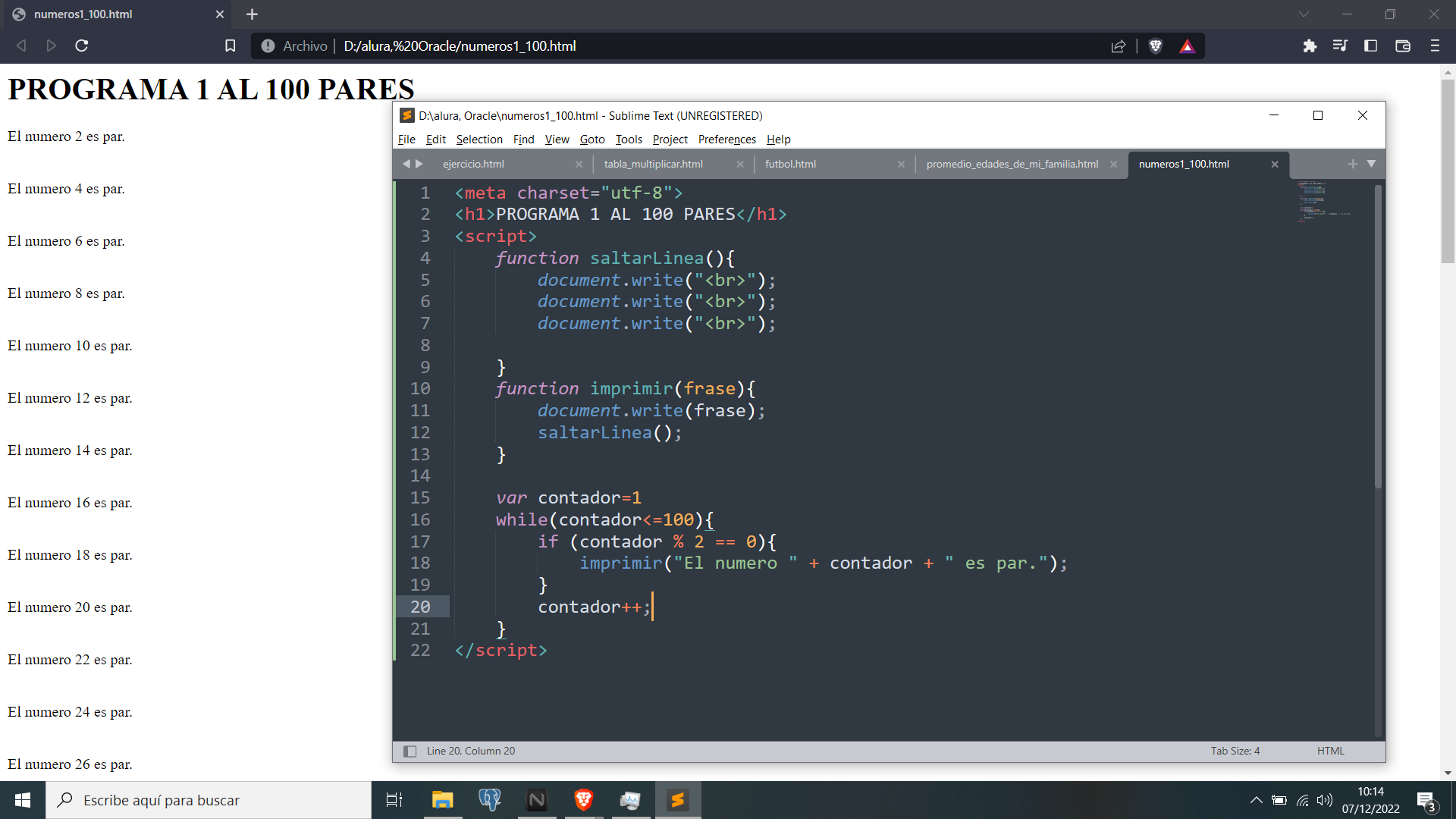
Task: Open Brave browser from the taskbar
Action: coord(584,800)
